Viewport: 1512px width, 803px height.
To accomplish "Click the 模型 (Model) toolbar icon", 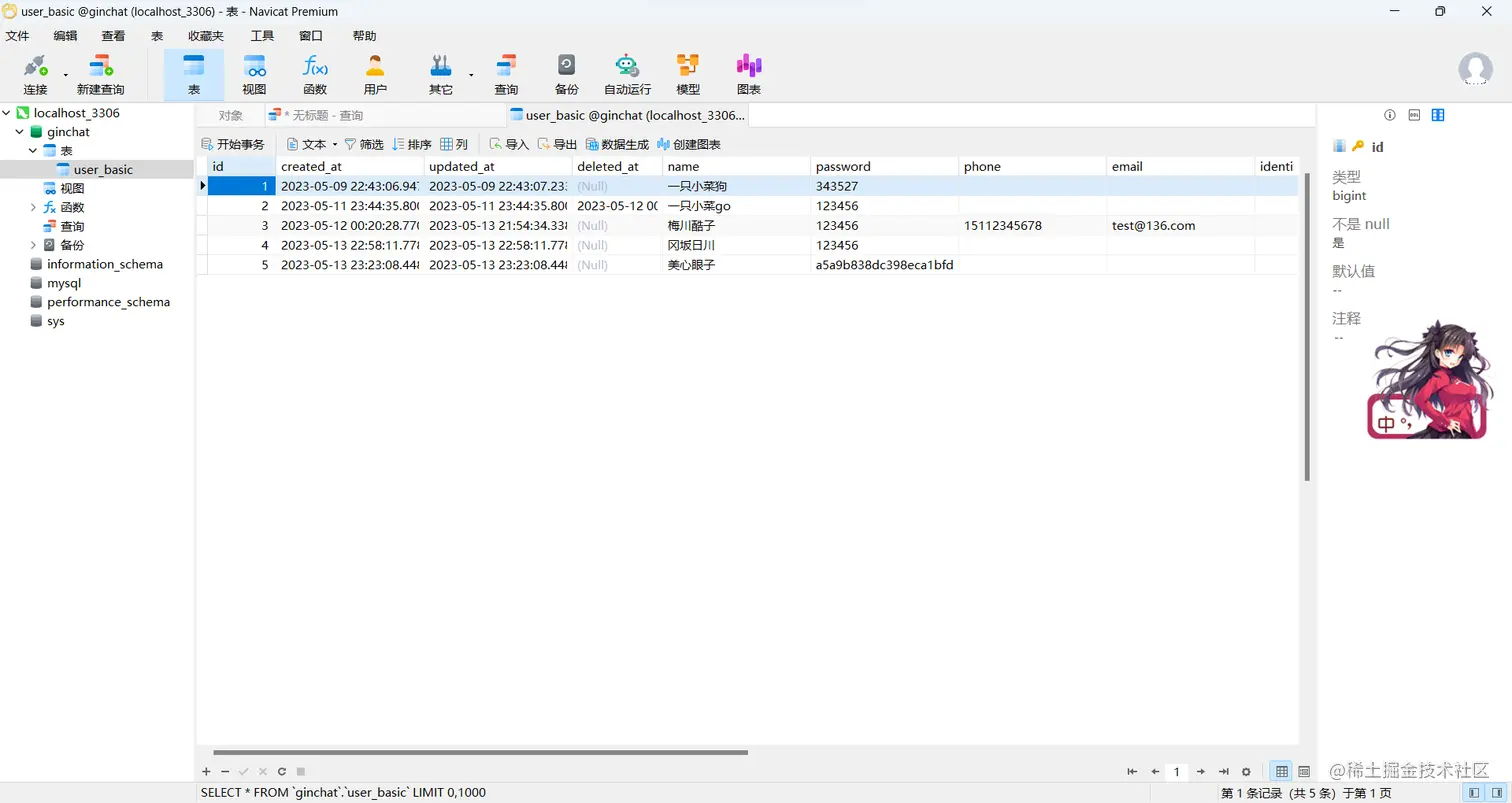I will pyautogui.click(x=688, y=75).
